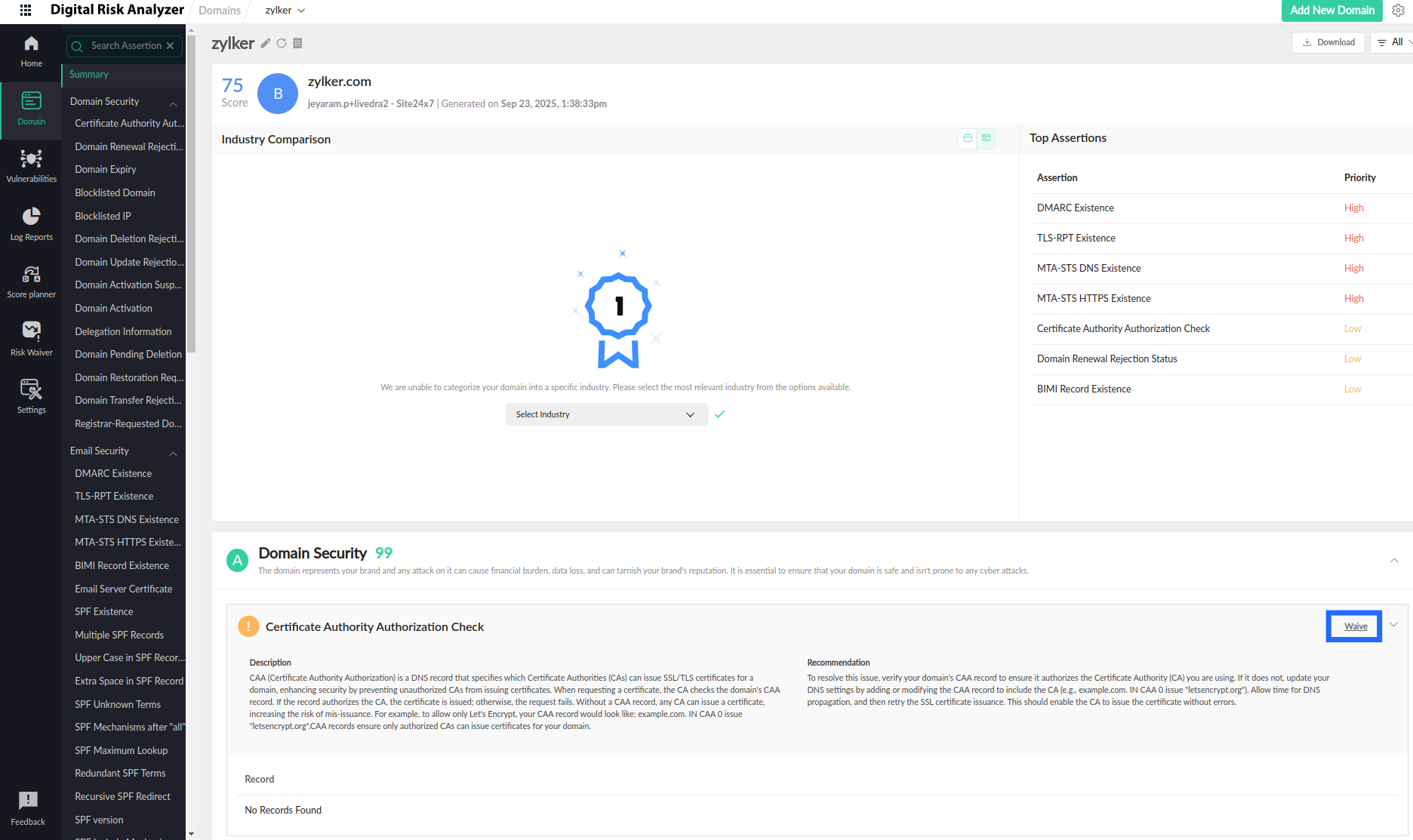Click the pencil edit icon beside zylker
The height and width of the screenshot is (840, 1413).
(266, 44)
